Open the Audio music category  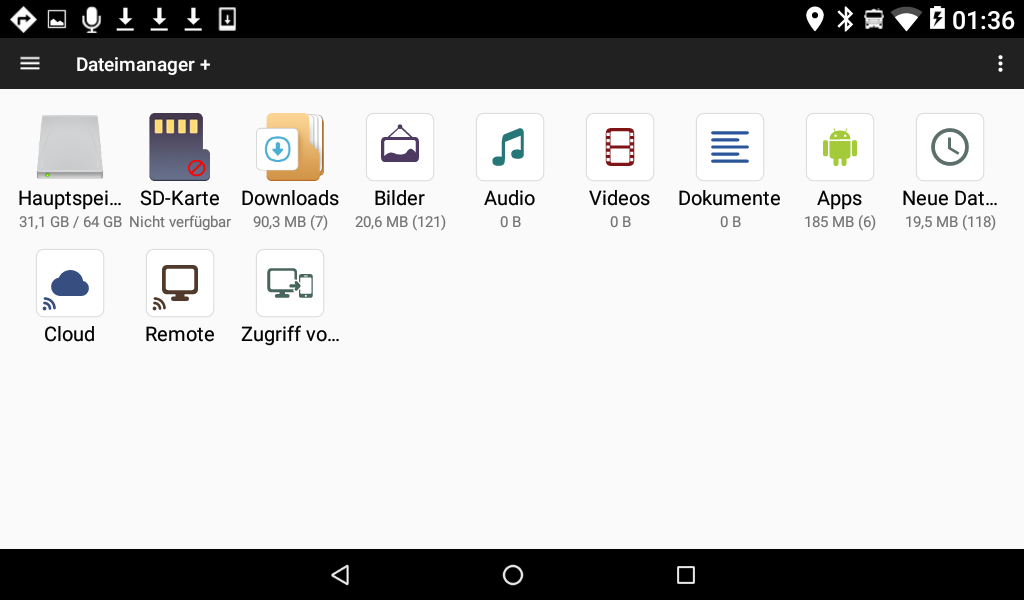click(510, 148)
